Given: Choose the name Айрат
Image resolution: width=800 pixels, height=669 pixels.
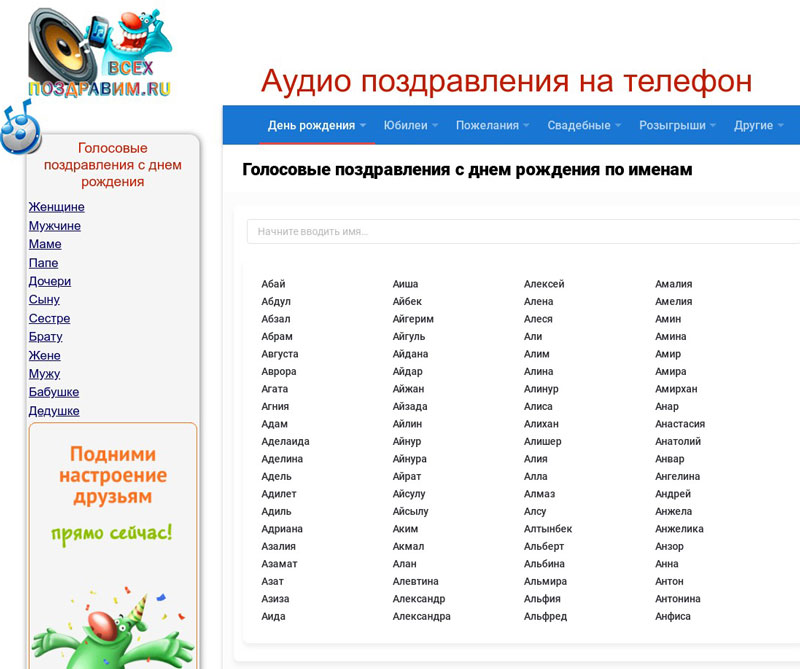Looking at the screenshot, I should pos(407,477).
